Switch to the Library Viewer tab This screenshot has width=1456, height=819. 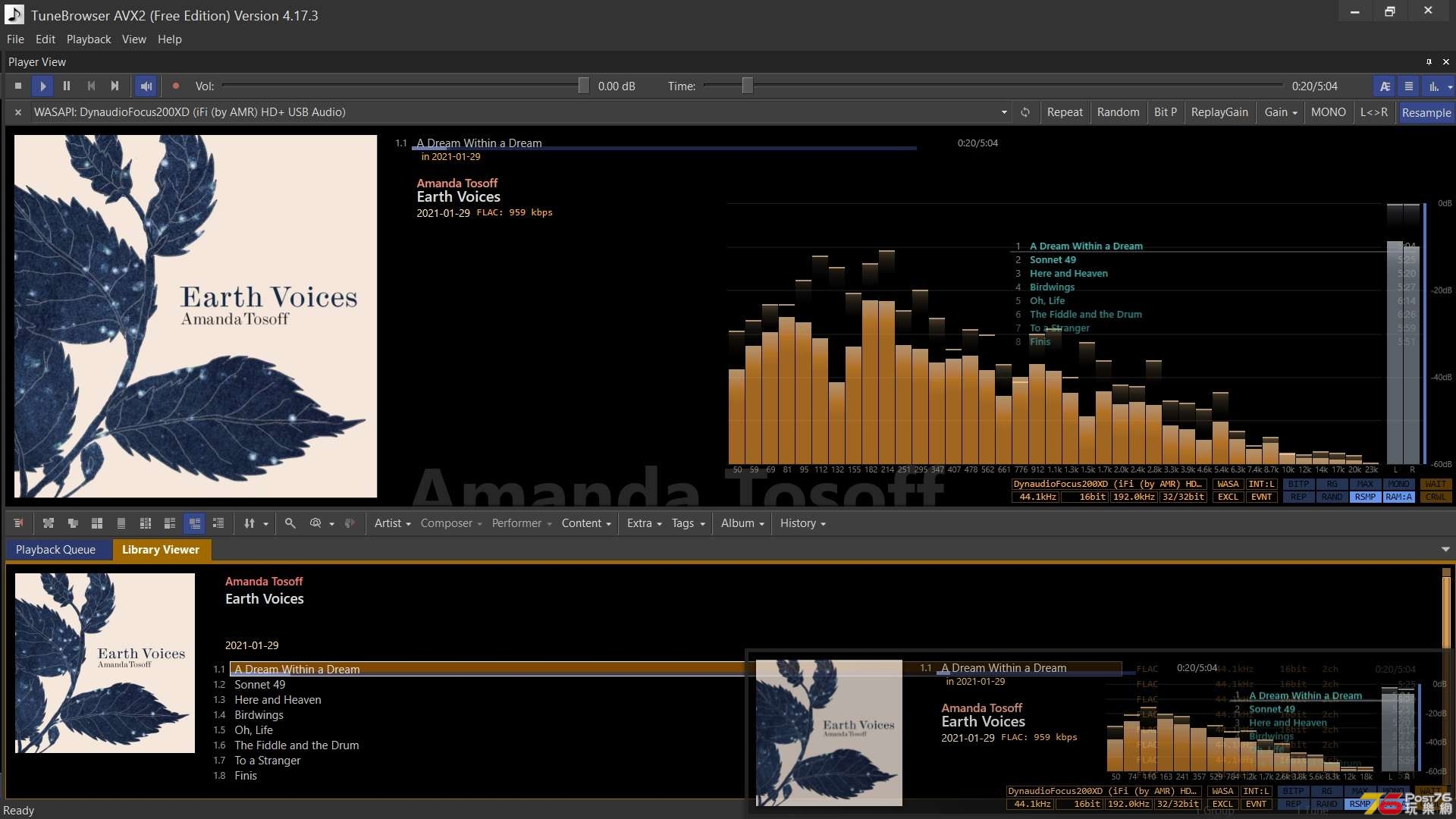161,550
